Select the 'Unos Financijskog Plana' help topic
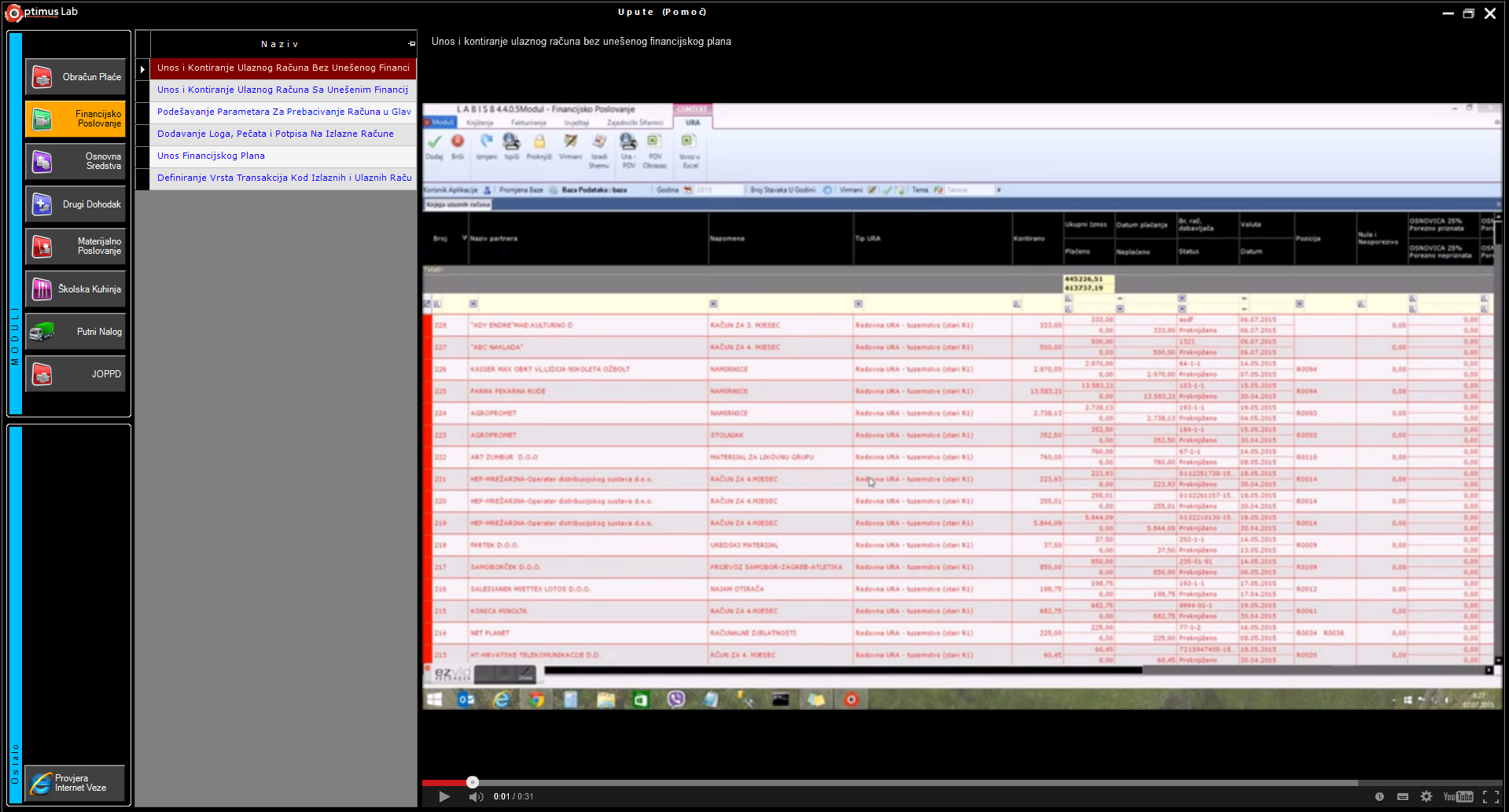This screenshot has height=812, width=1509. (211, 156)
